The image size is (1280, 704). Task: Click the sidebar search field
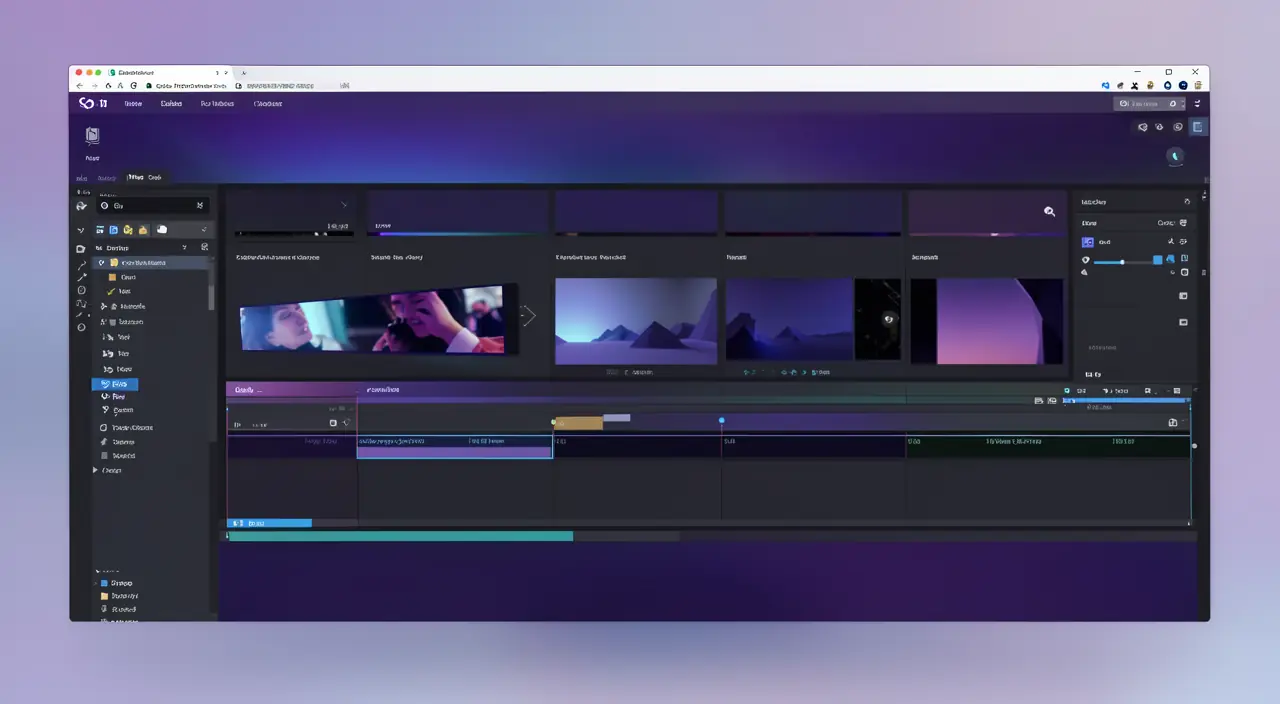point(153,205)
